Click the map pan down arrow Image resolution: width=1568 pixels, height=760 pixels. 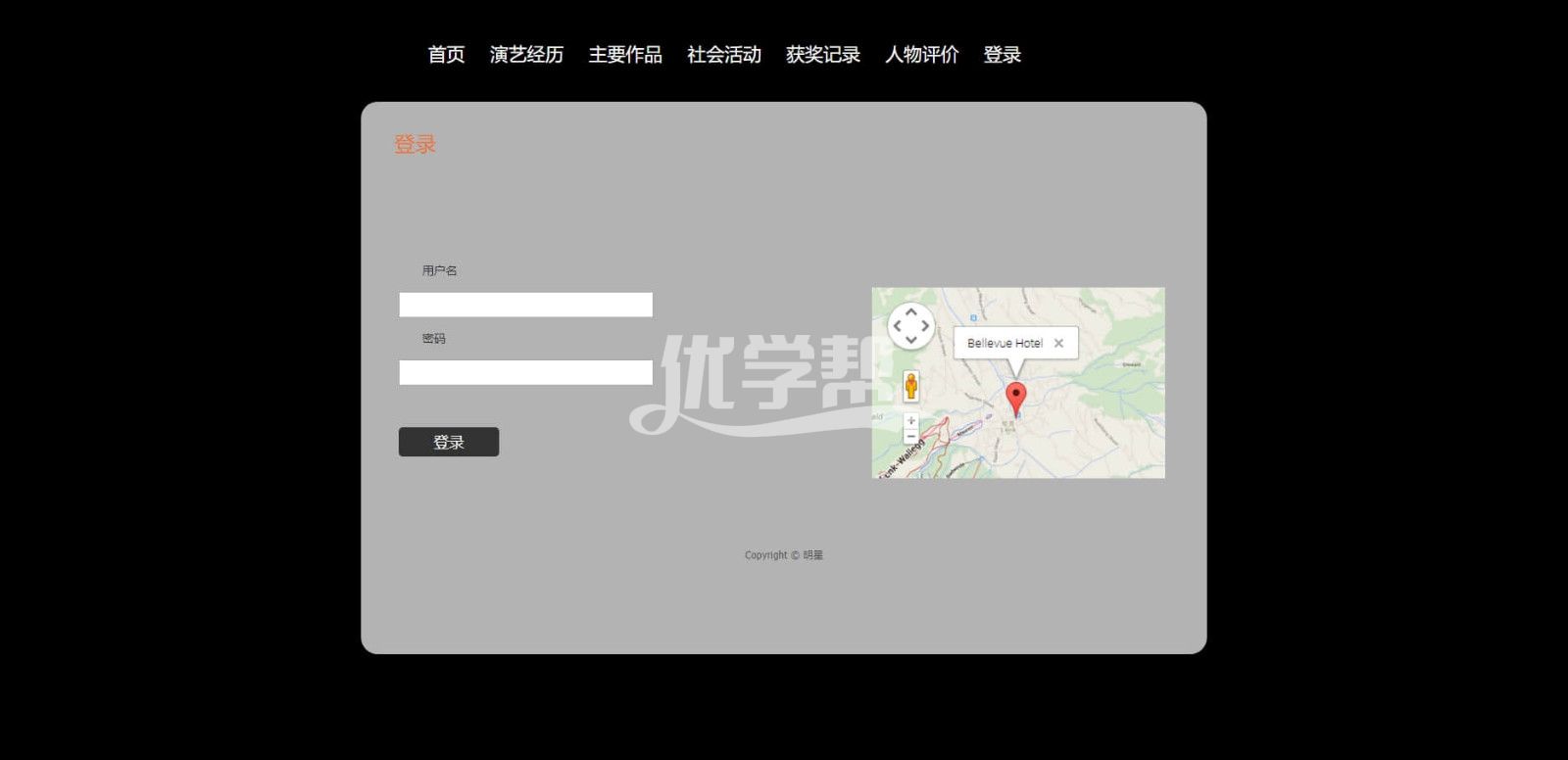910,340
